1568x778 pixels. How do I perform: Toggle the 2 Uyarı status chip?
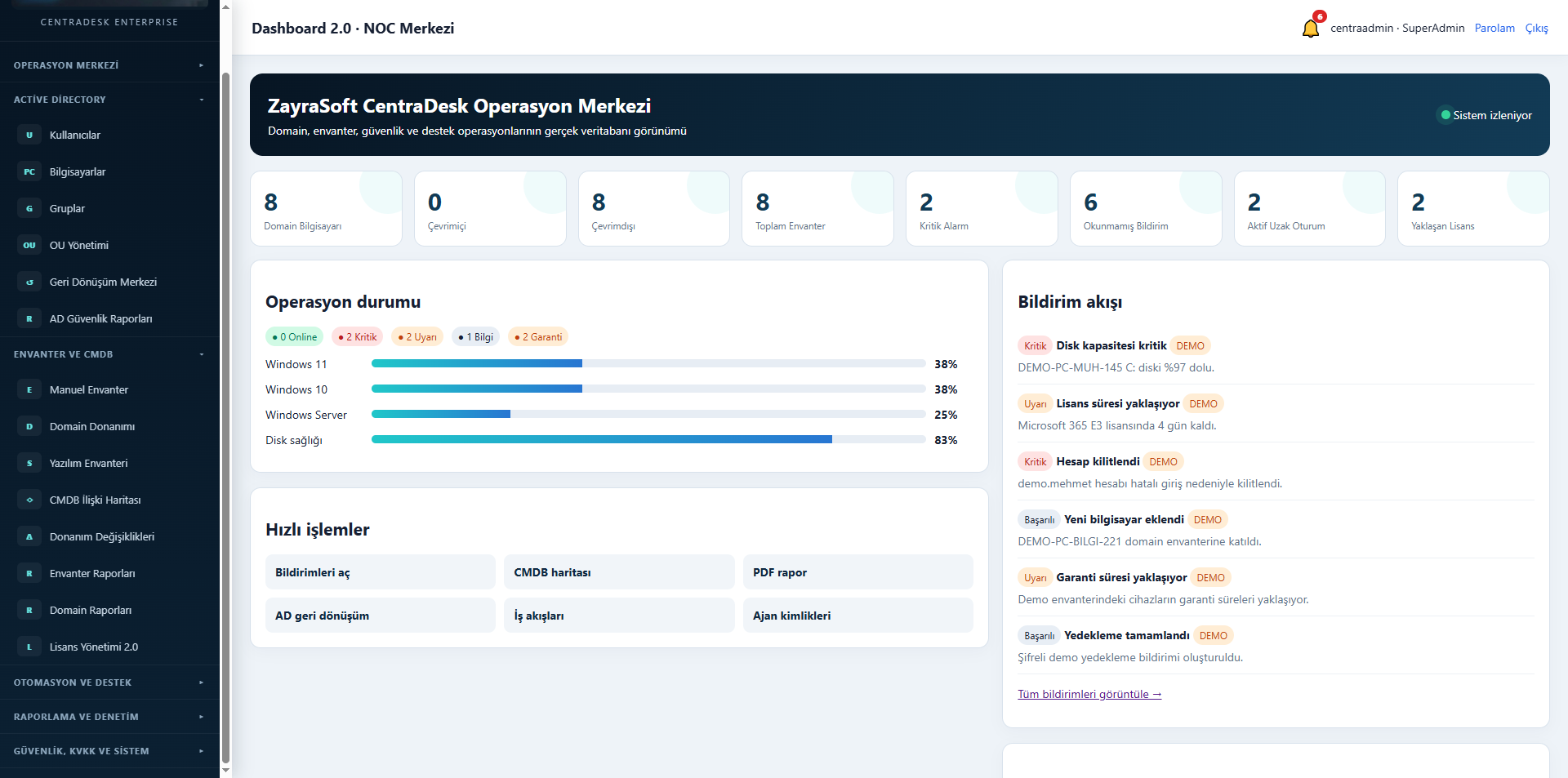[x=417, y=336]
